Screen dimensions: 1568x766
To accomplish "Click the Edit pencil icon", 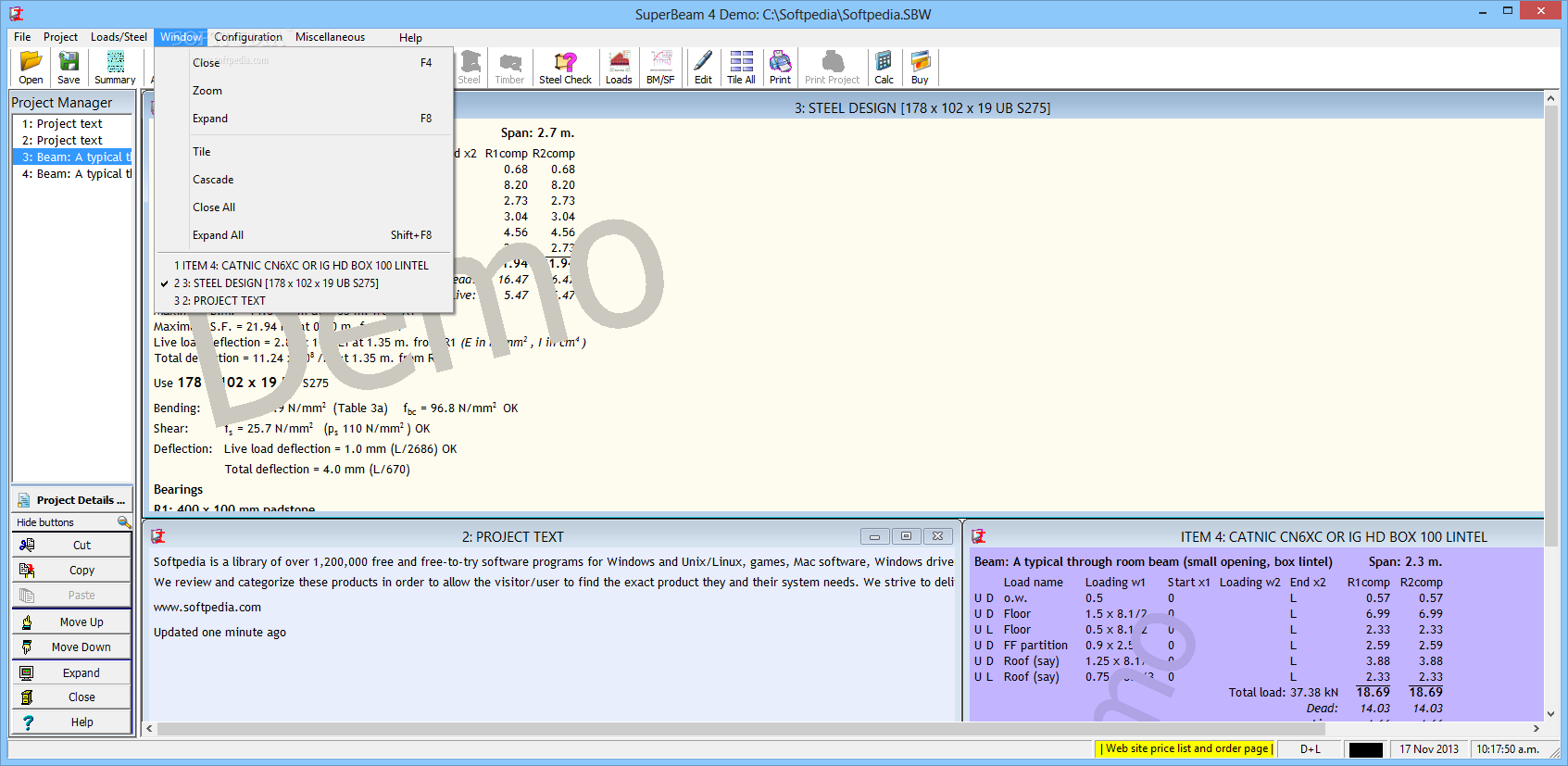I will coord(703,68).
